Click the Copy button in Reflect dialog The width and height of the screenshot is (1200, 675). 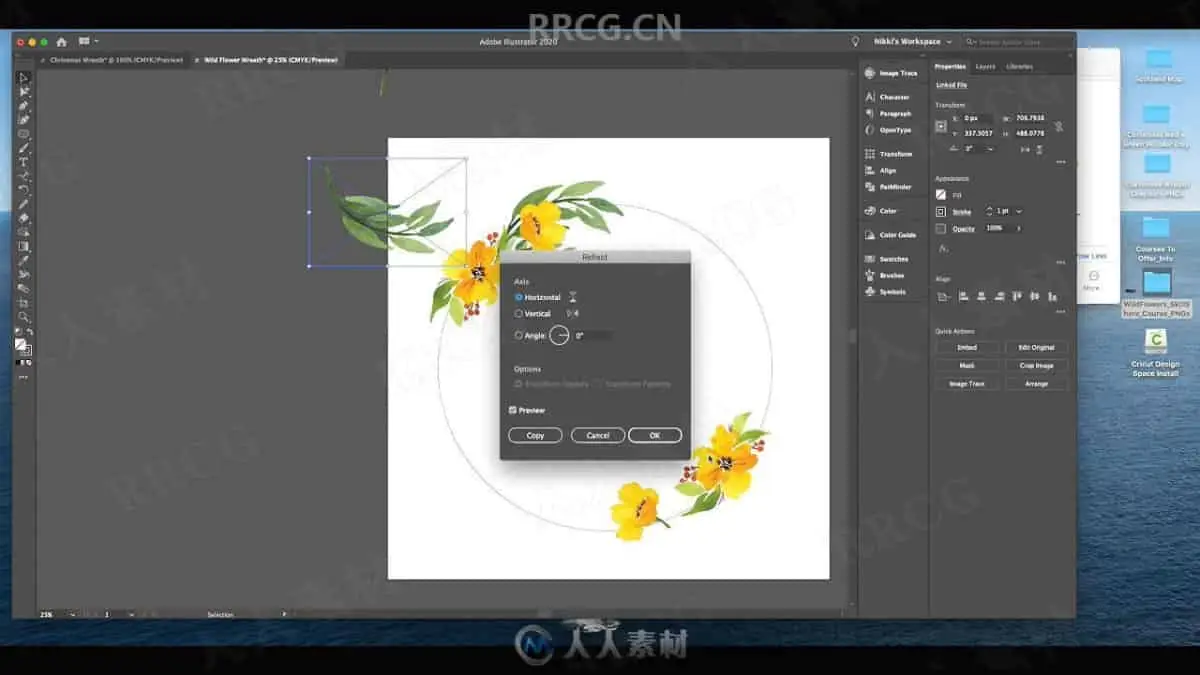pyautogui.click(x=535, y=436)
